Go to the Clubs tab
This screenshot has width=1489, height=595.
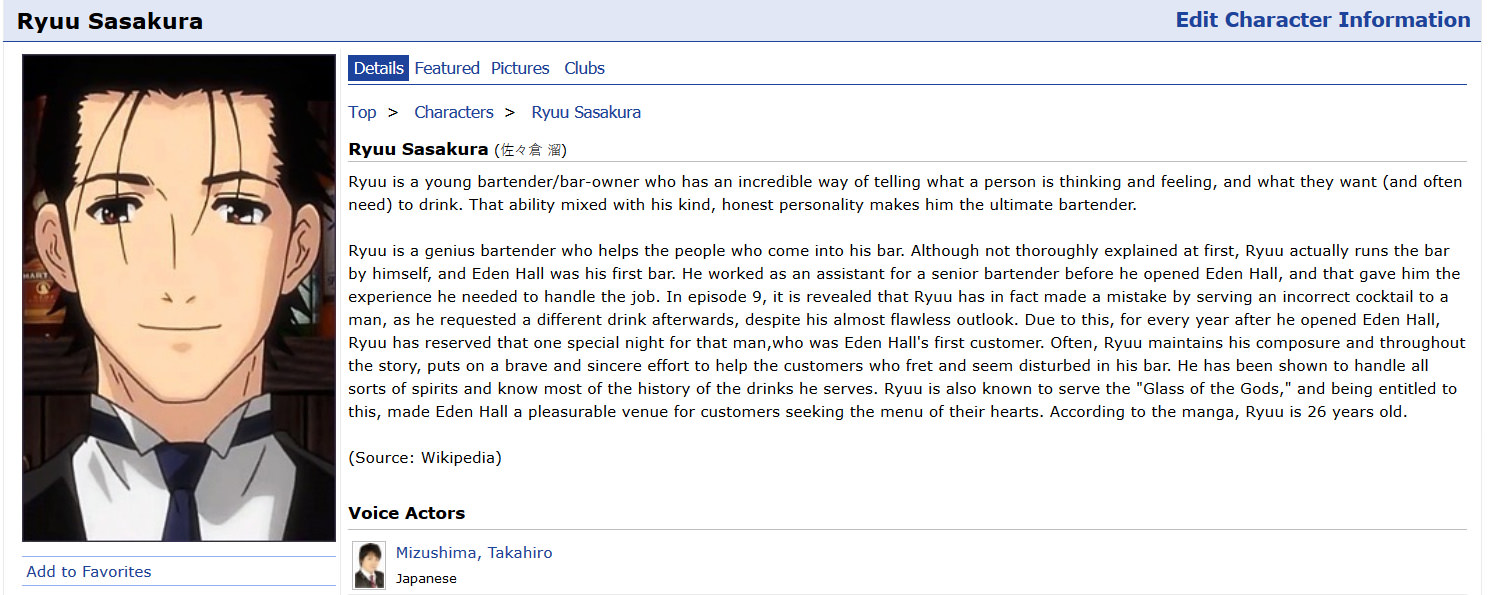pos(584,68)
